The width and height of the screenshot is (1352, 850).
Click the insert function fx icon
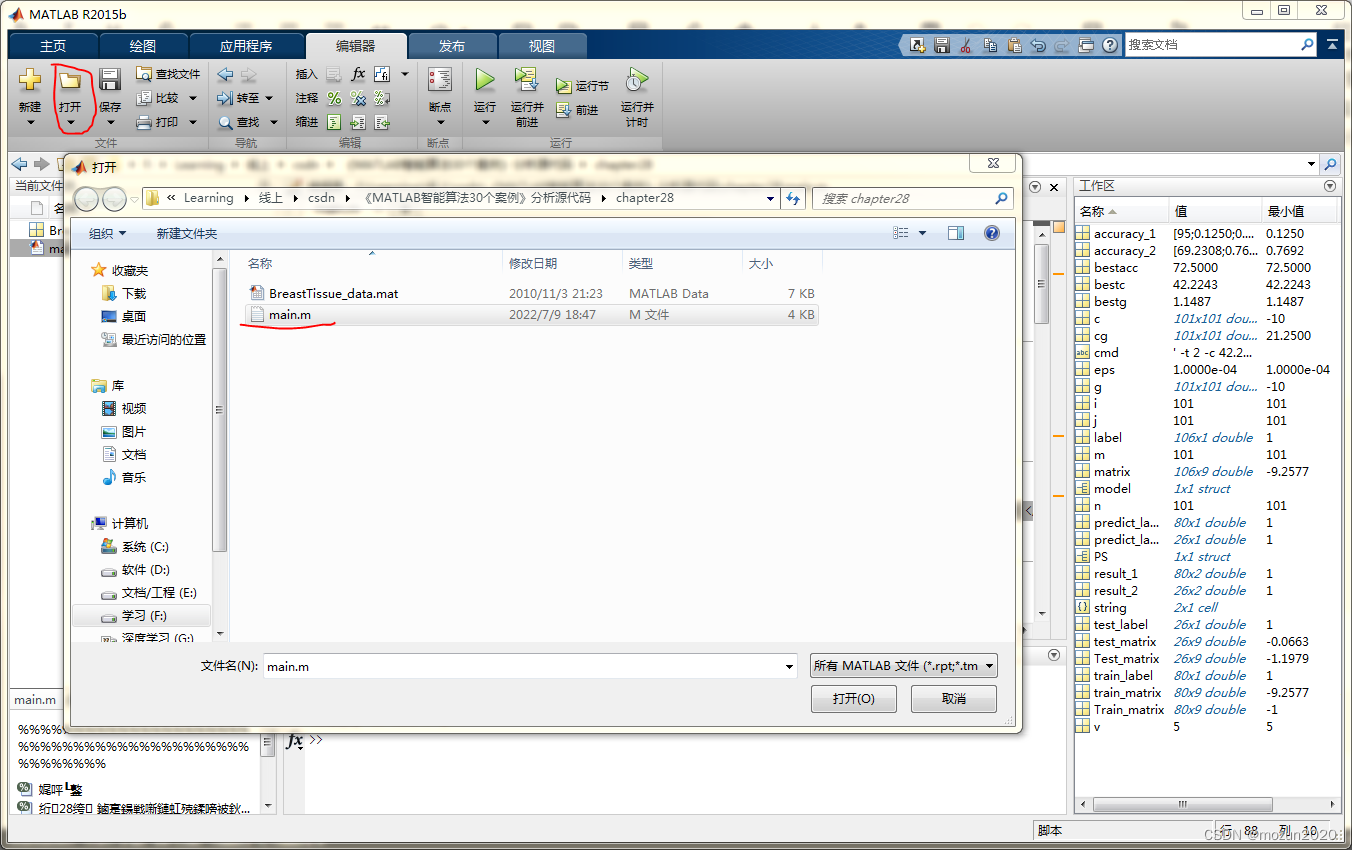pos(358,74)
